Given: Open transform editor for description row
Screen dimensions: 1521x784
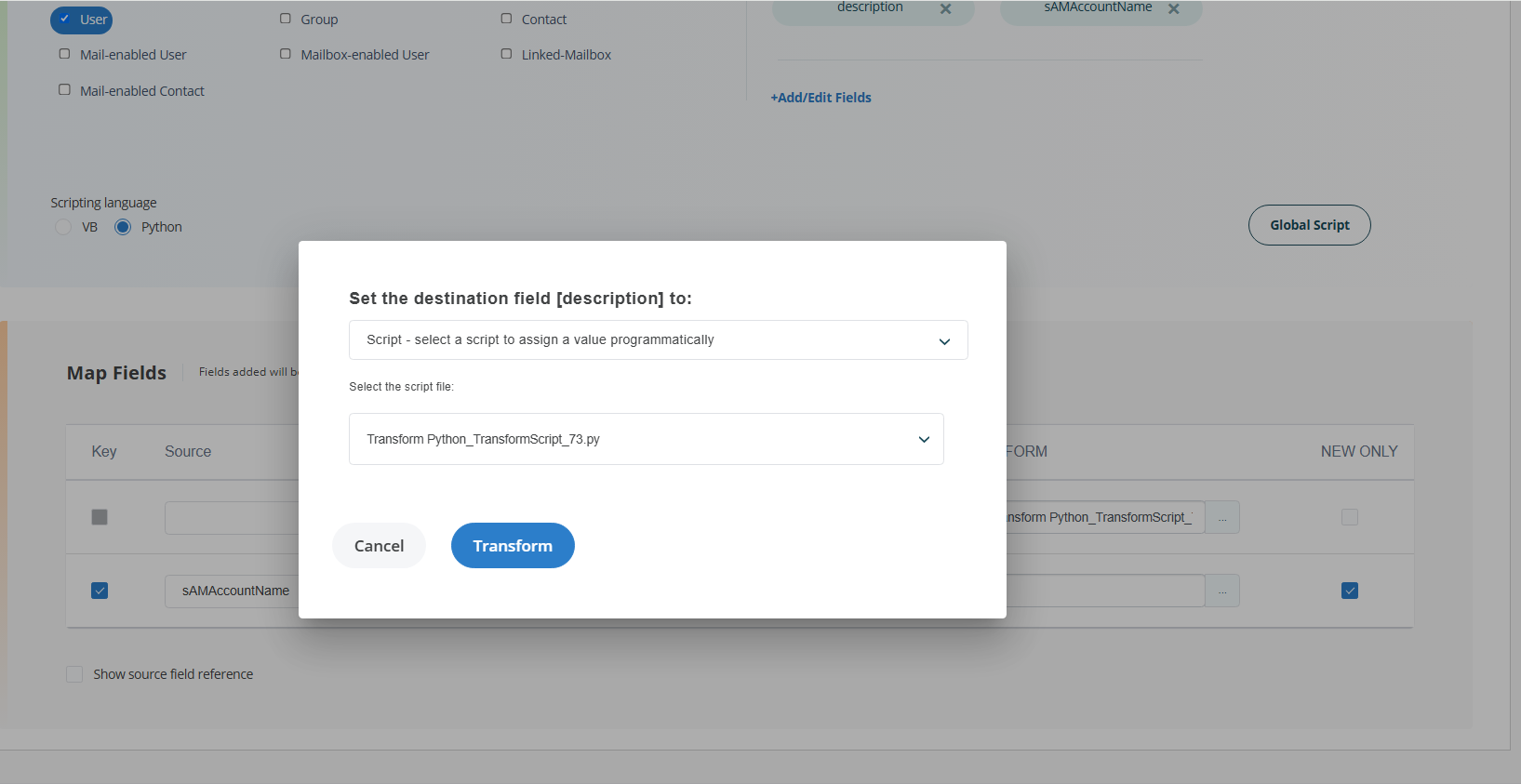Looking at the screenshot, I should (x=1221, y=517).
